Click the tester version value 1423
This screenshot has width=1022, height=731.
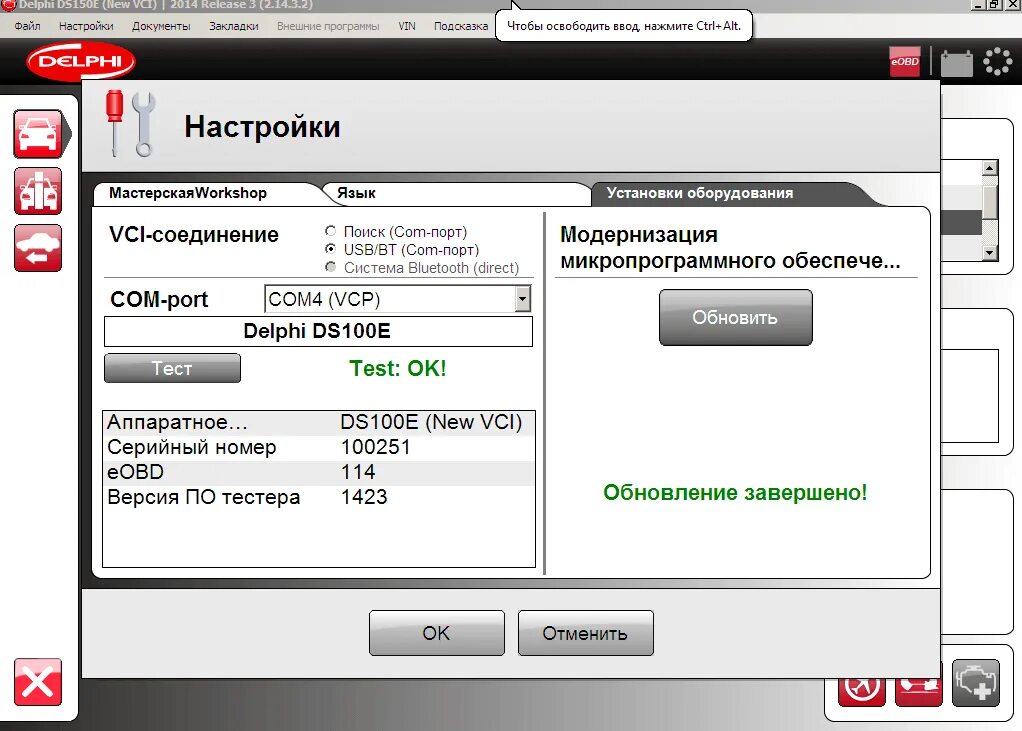click(x=364, y=496)
